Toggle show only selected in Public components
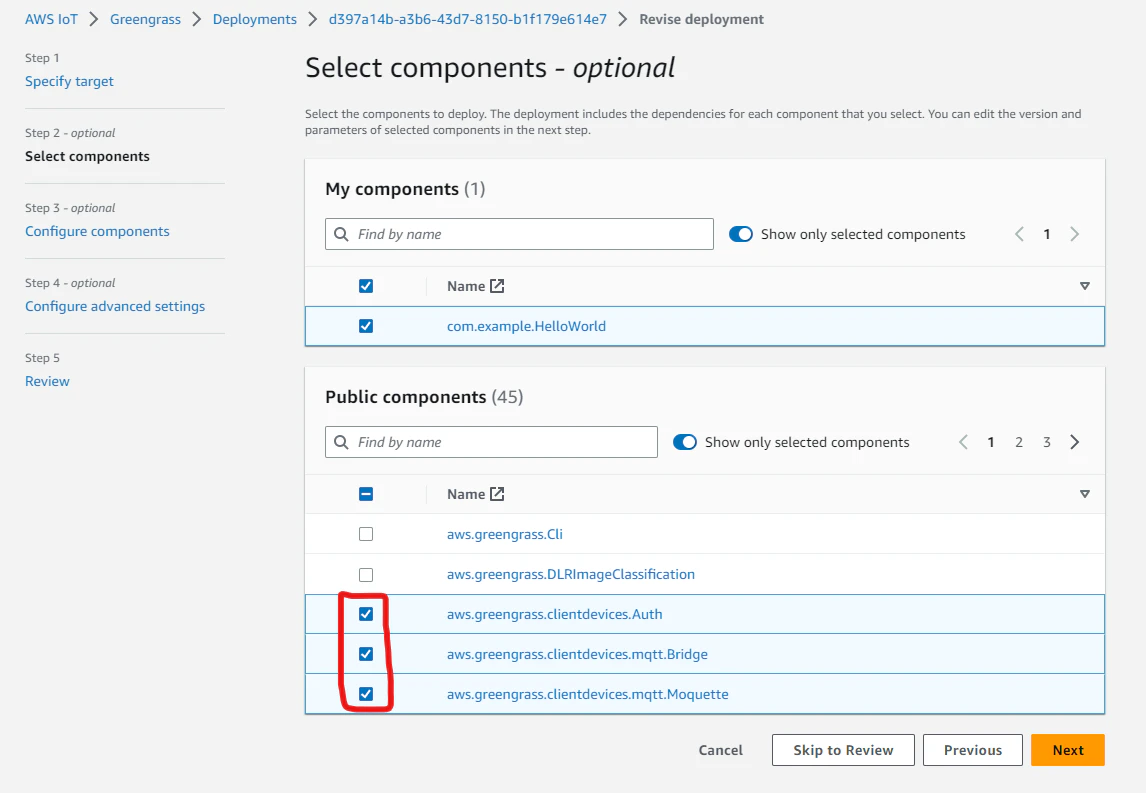 [684, 442]
